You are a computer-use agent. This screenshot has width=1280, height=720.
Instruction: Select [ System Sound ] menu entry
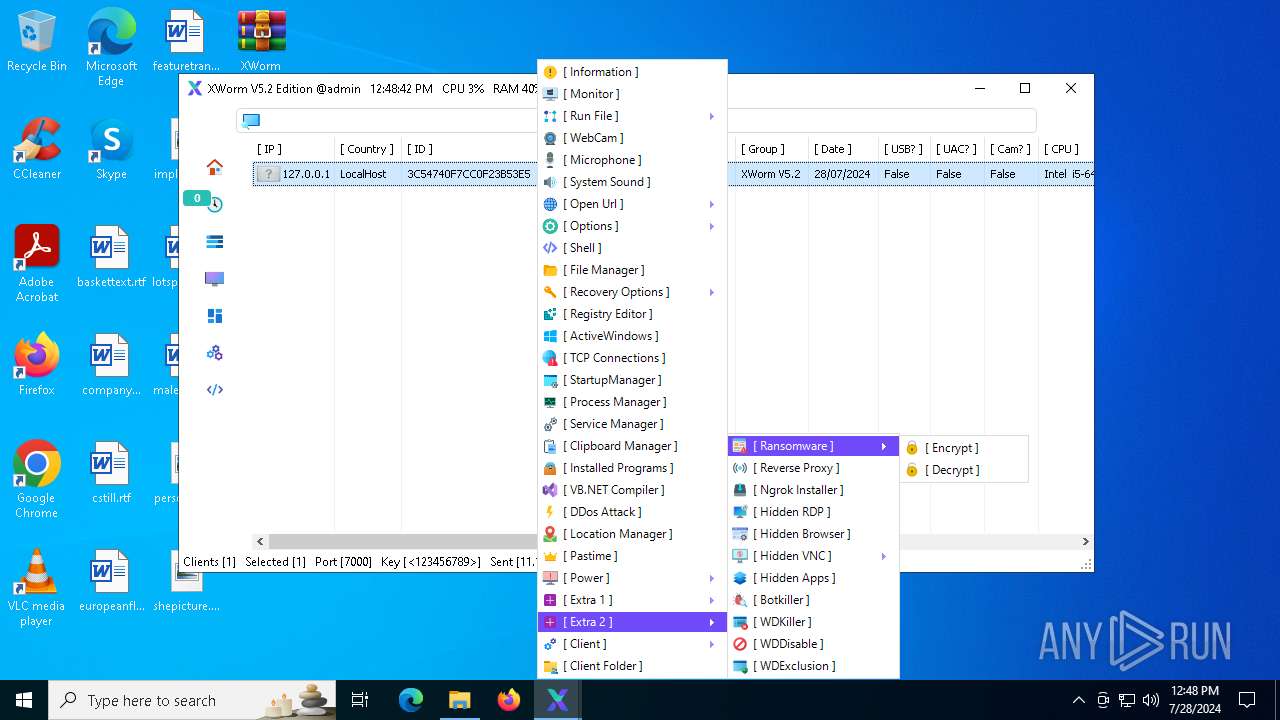click(632, 182)
